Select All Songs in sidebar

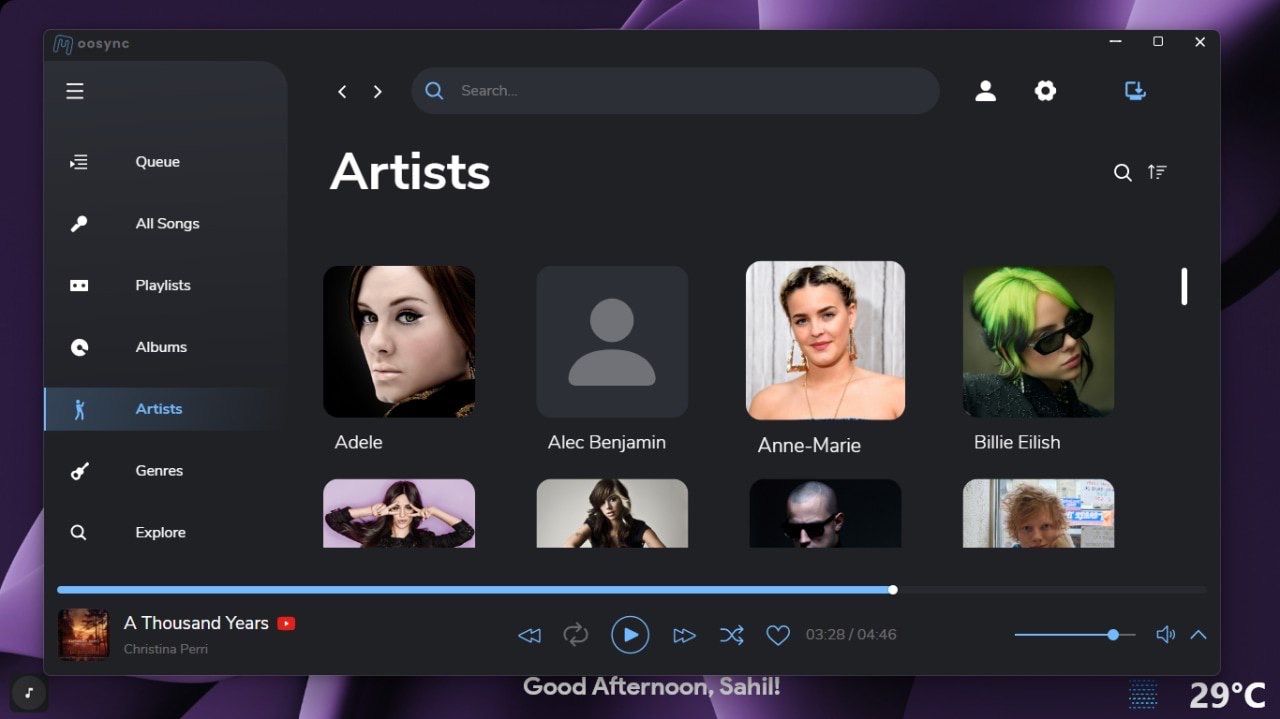(166, 224)
